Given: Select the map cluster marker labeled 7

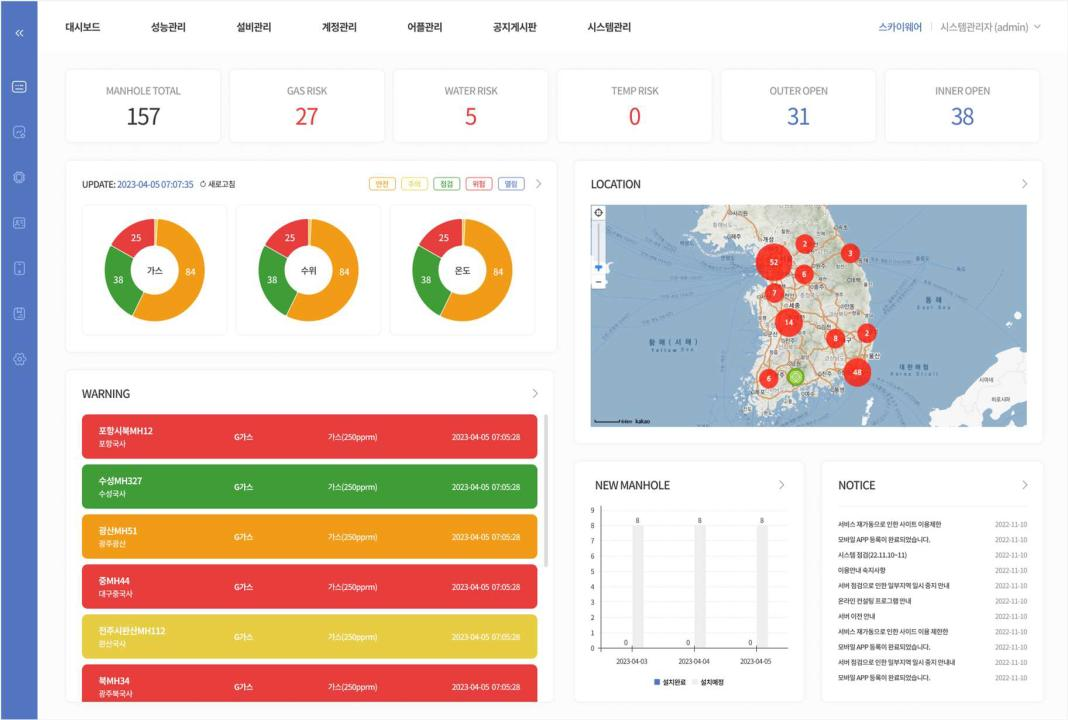Looking at the screenshot, I should click(x=774, y=293).
